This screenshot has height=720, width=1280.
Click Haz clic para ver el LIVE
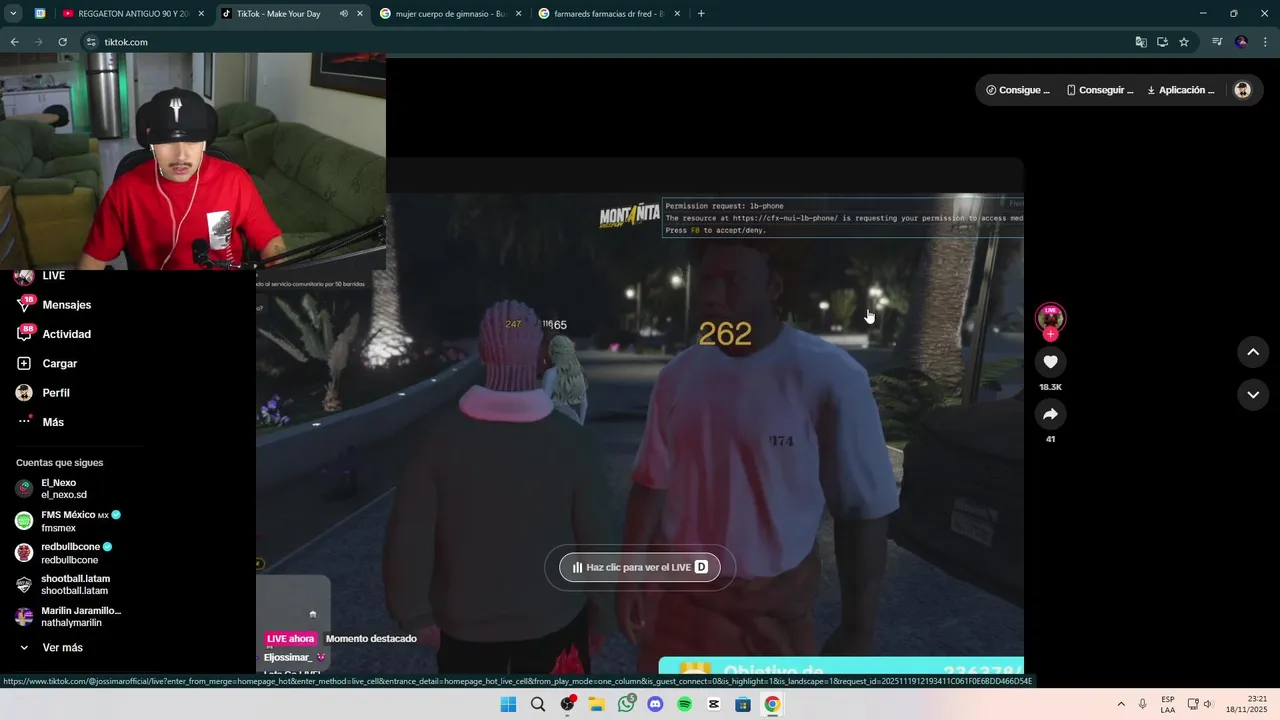click(x=640, y=567)
